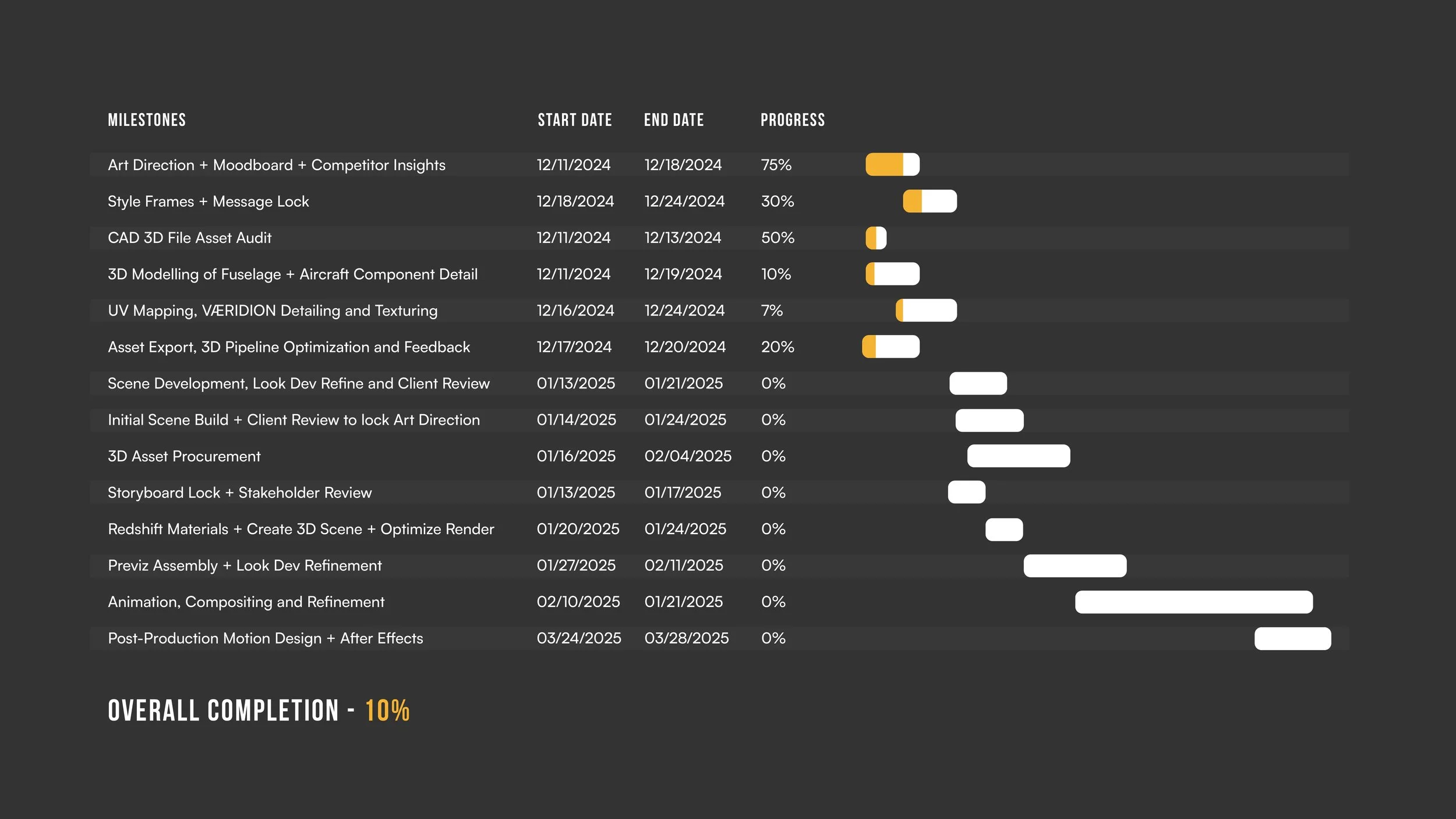
Task: Select the UV Mapping Detailing Gantt bar
Action: click(926, 310)
